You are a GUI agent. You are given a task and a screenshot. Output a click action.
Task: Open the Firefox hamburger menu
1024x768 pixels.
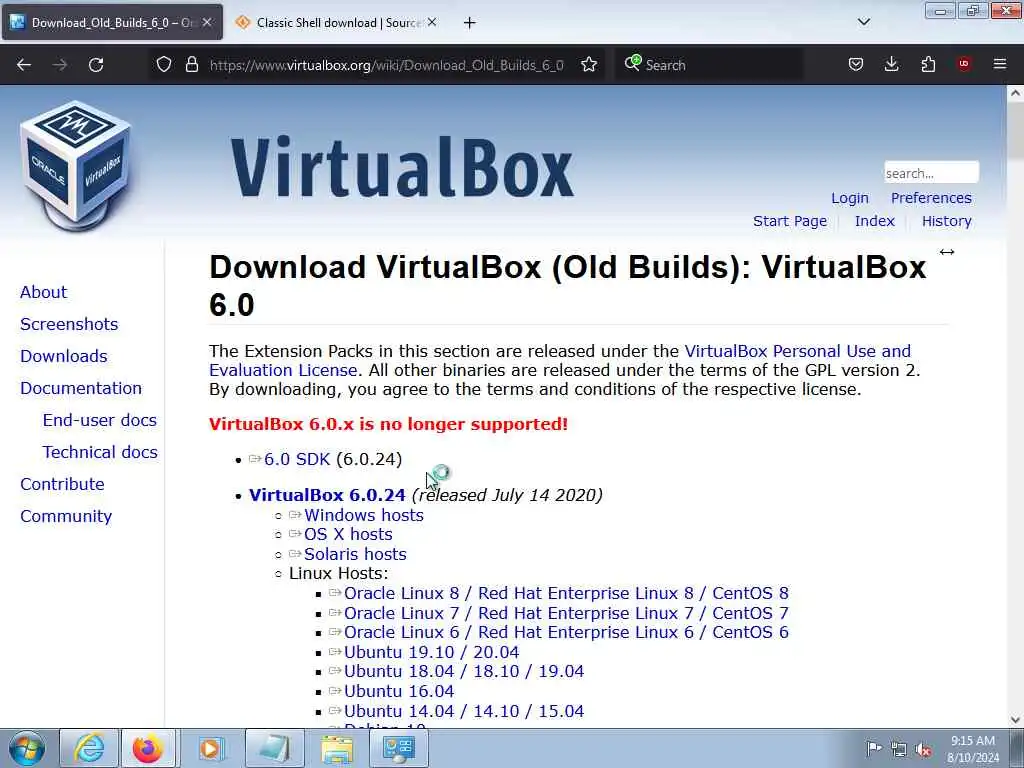click(x=1000, y=64)
